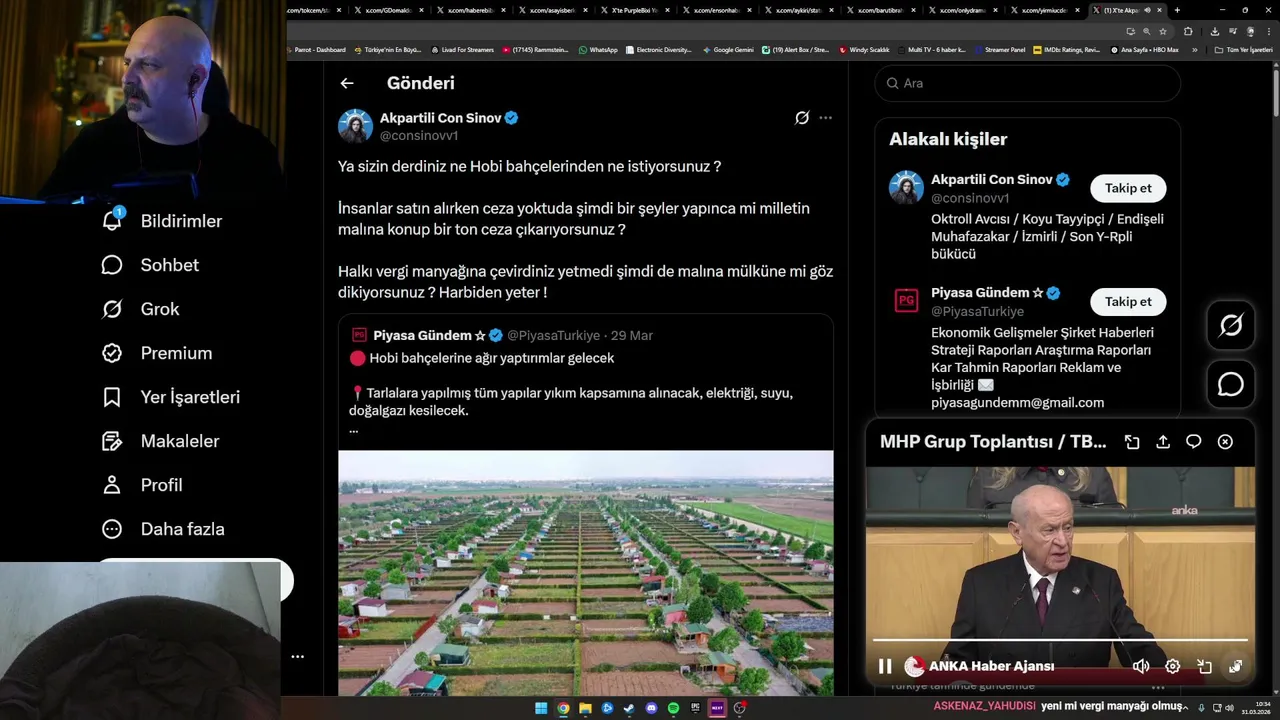Focus the Ara search field
Image resolution: width=1280 pixels, height=720 pixels.
click(1027, 83)
